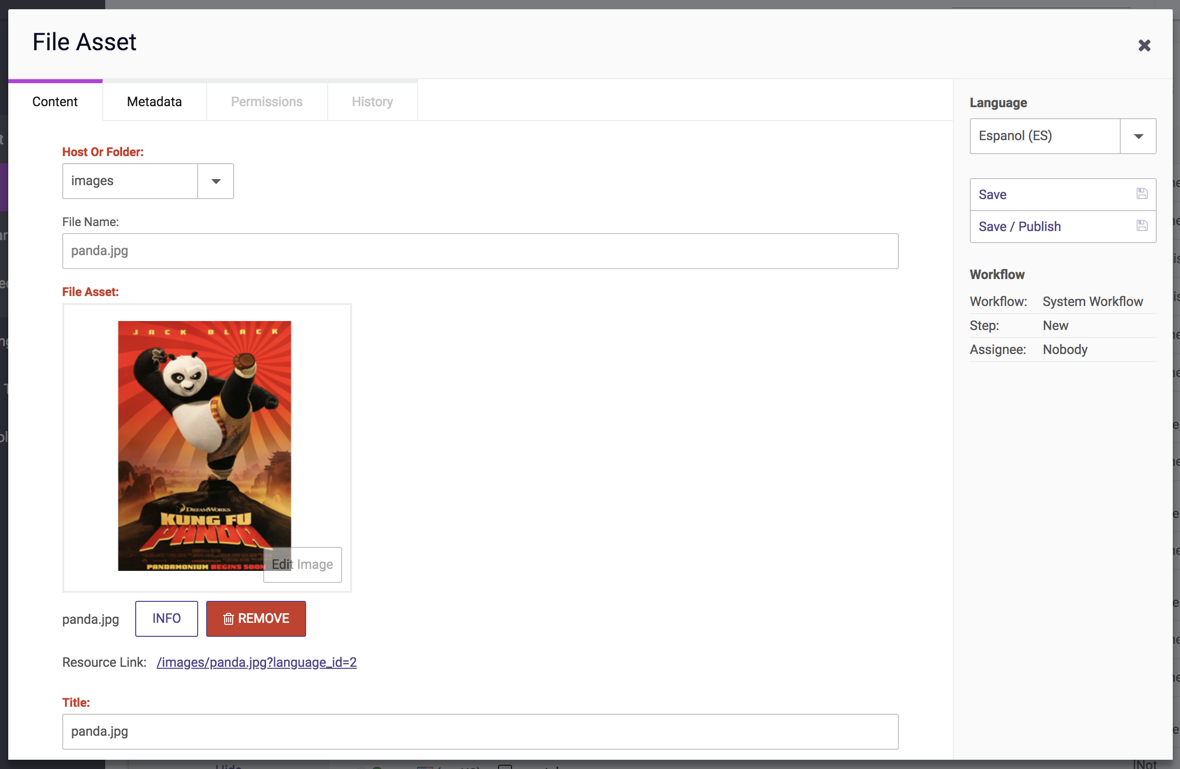
Task: Click the trash icon REMOVE button
Action: [x=256, y=619]
